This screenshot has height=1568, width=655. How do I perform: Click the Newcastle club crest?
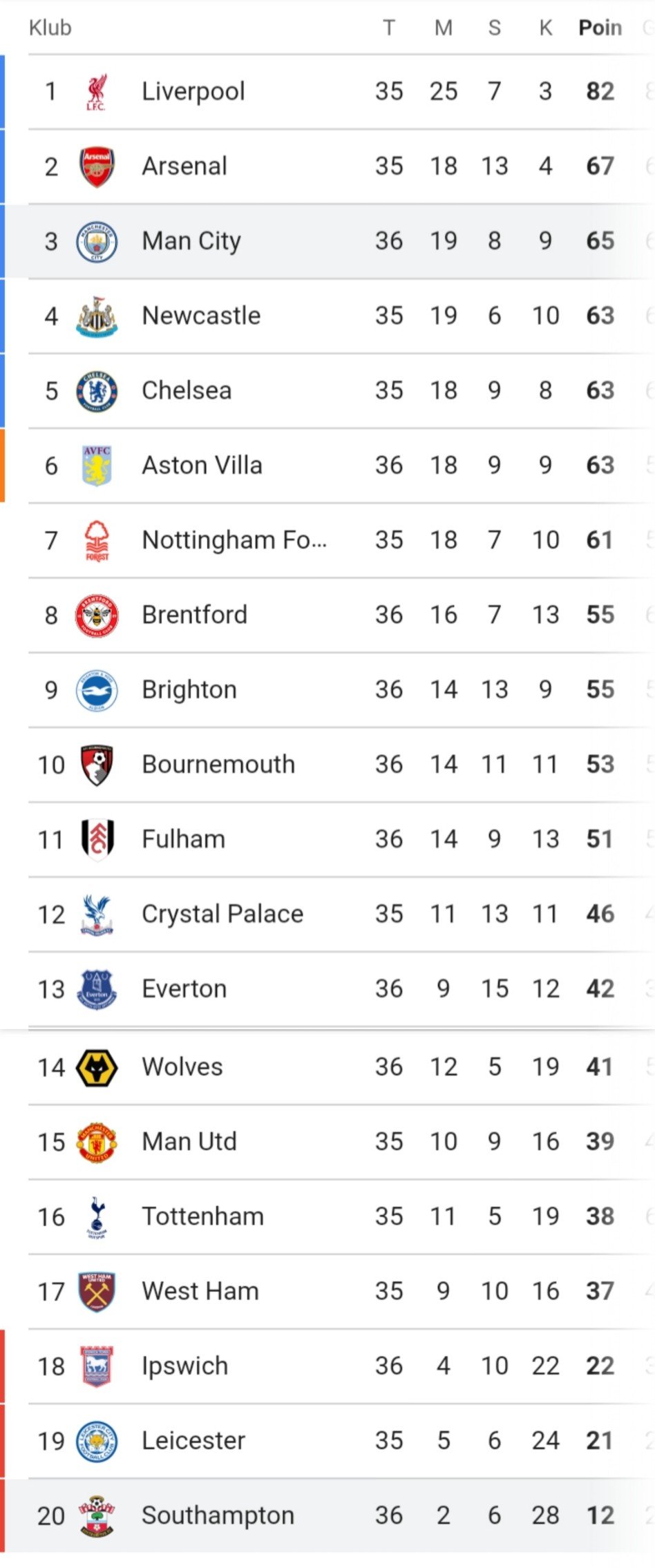[x=97, y=316]
